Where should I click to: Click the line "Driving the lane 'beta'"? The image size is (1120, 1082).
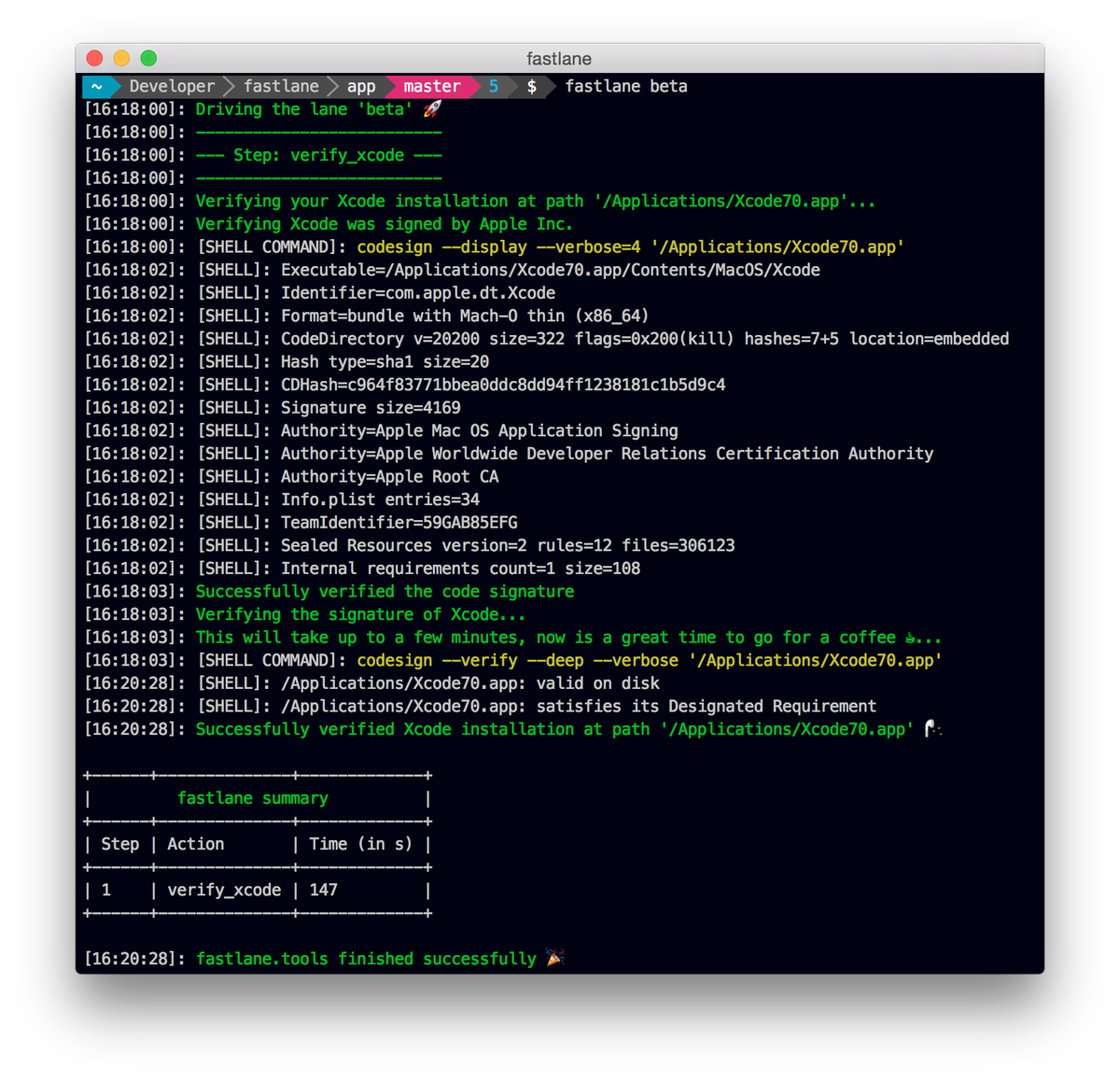[x=304, y=109]
